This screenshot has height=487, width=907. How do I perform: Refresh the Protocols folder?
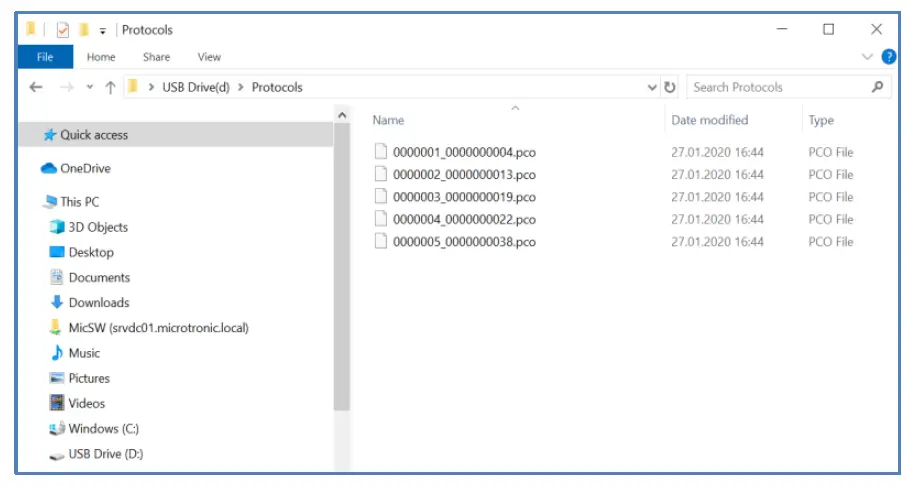pyautogui.click(x=670, y=87)
